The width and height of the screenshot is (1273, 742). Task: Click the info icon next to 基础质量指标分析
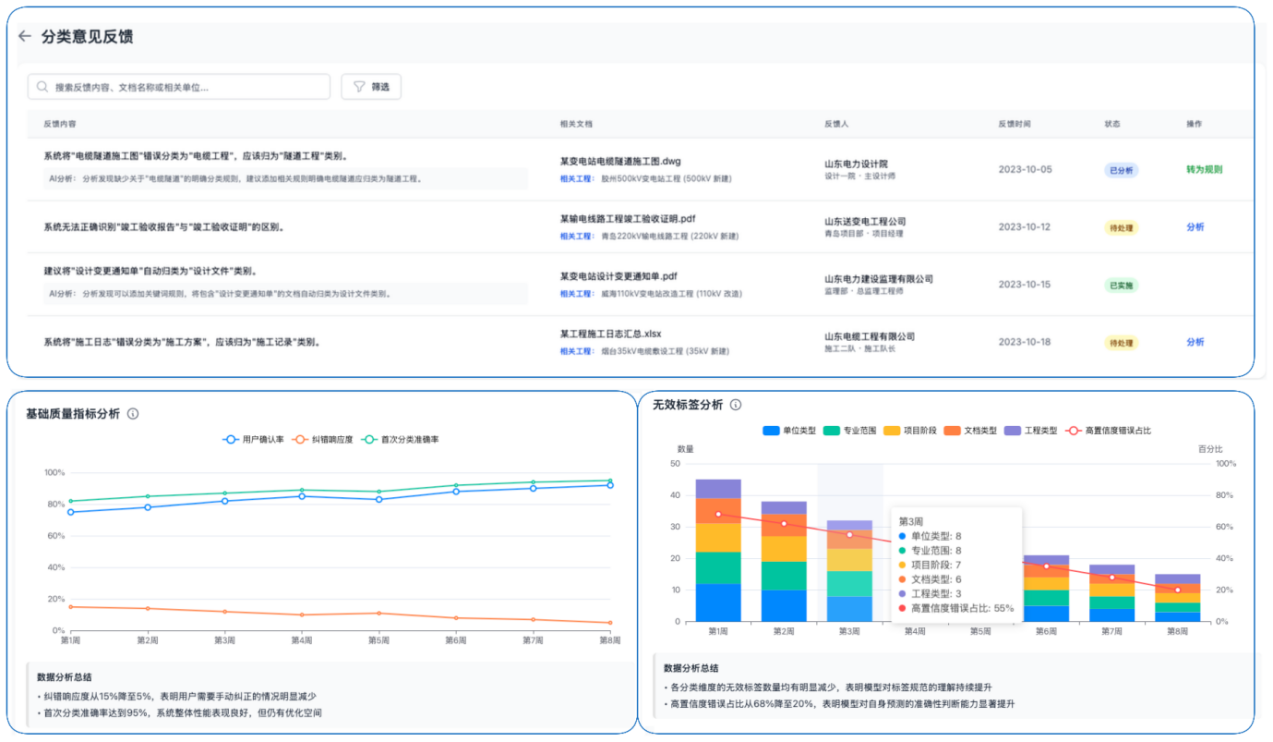click(133, 413)
